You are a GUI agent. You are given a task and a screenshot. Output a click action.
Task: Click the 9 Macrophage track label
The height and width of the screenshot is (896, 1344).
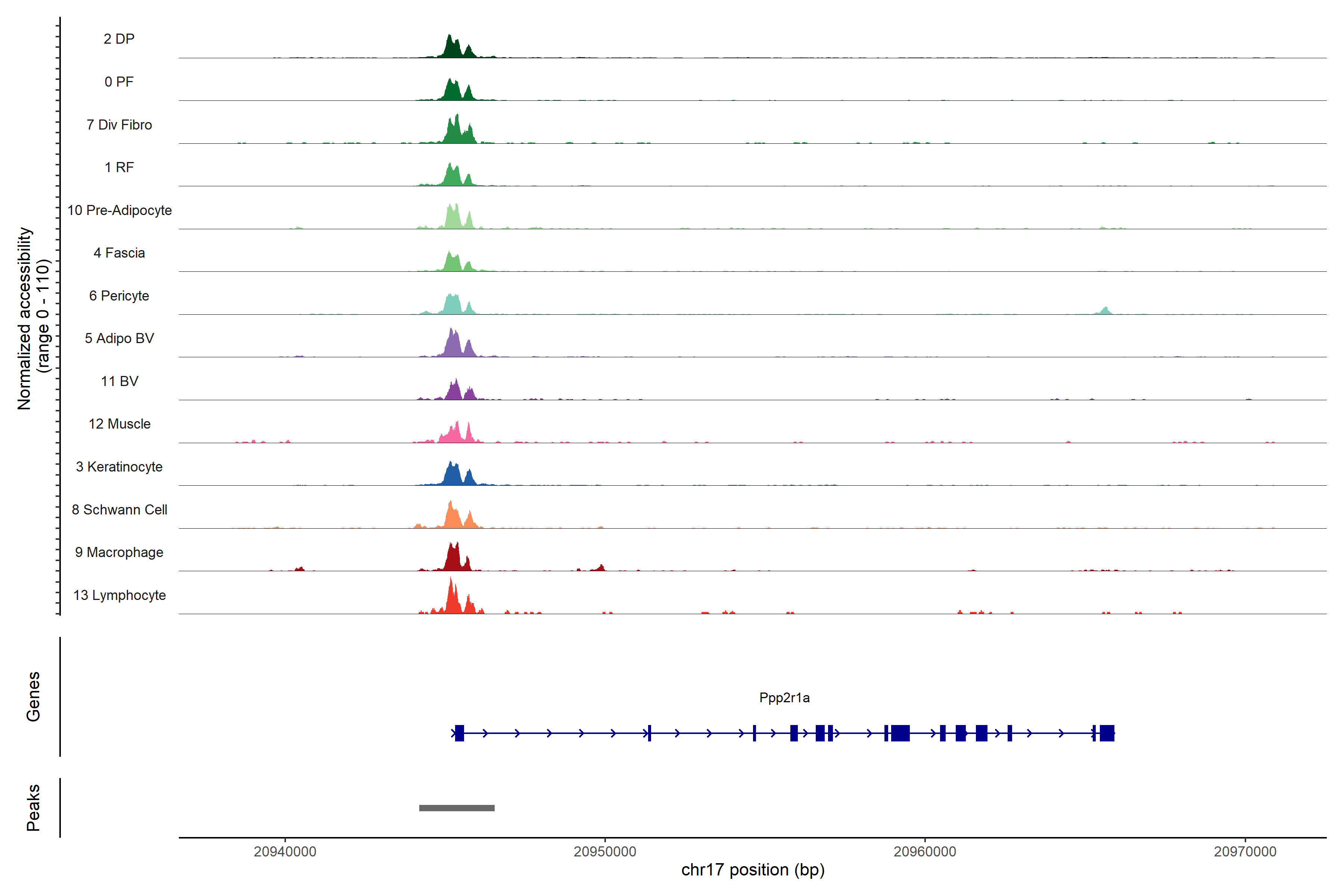[119, 553]
